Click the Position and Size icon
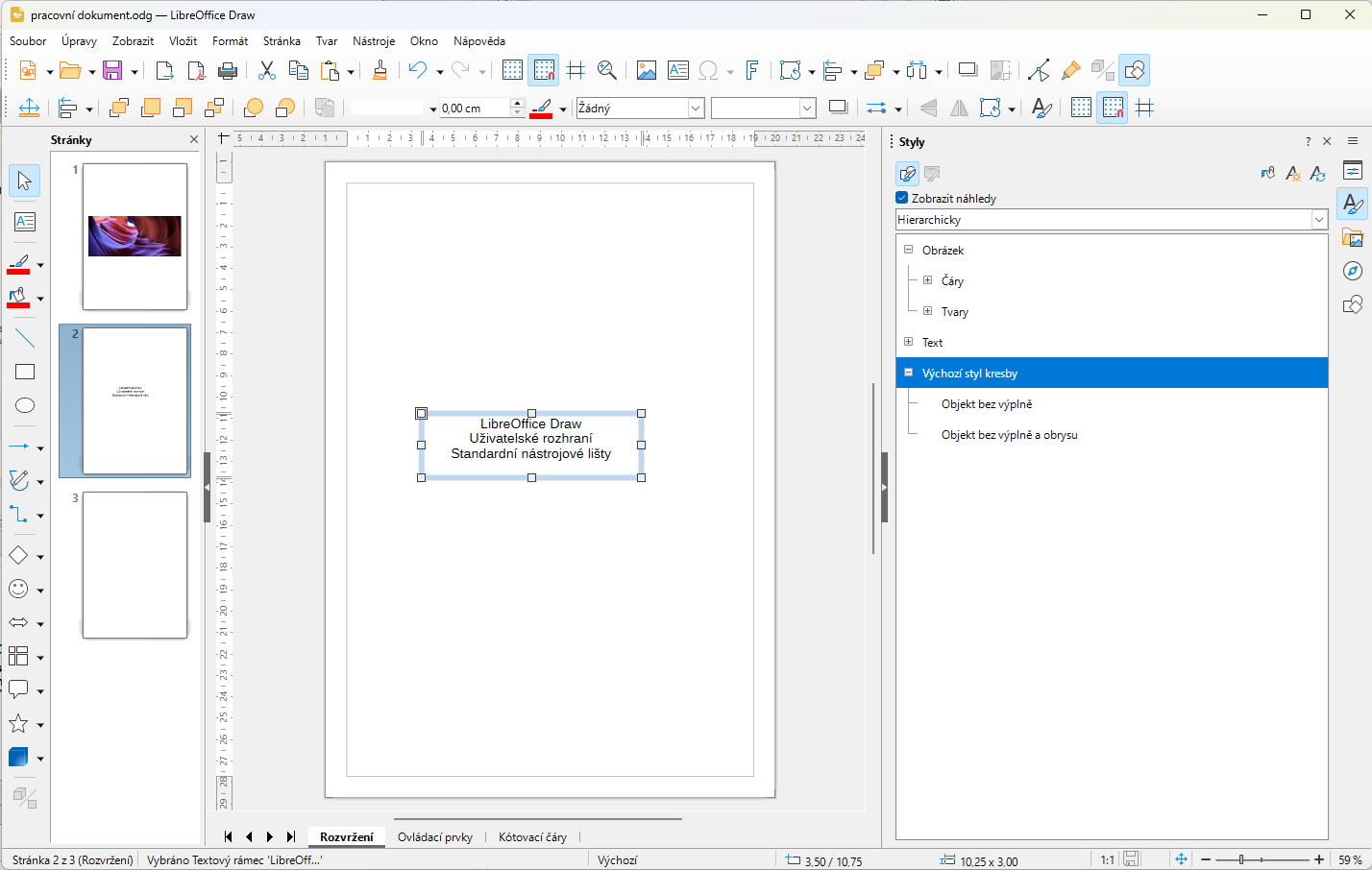Image resolution: width=1372 pixels, height=870 pixels. coord(29,109)
